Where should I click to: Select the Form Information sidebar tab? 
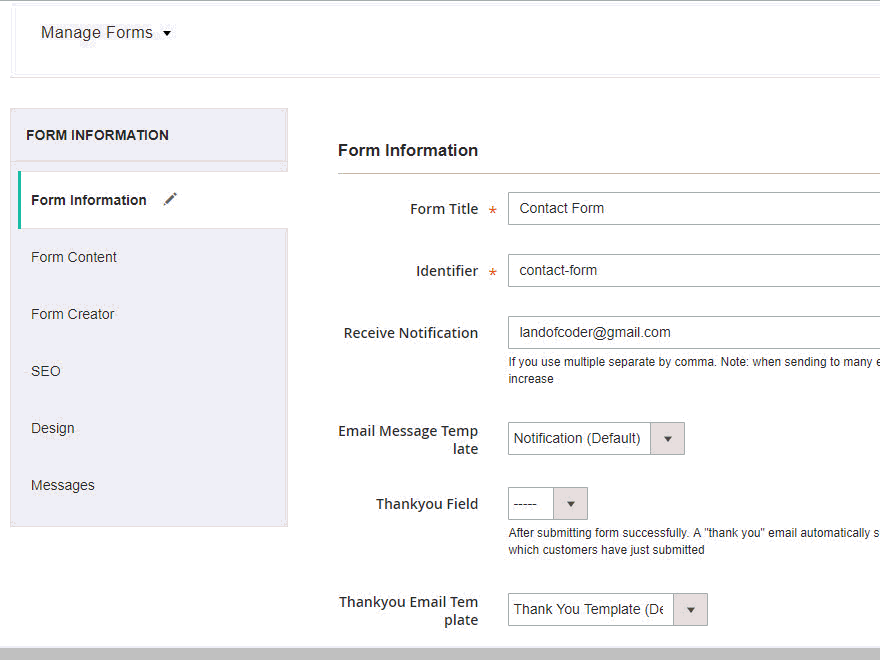pos(89,200)
